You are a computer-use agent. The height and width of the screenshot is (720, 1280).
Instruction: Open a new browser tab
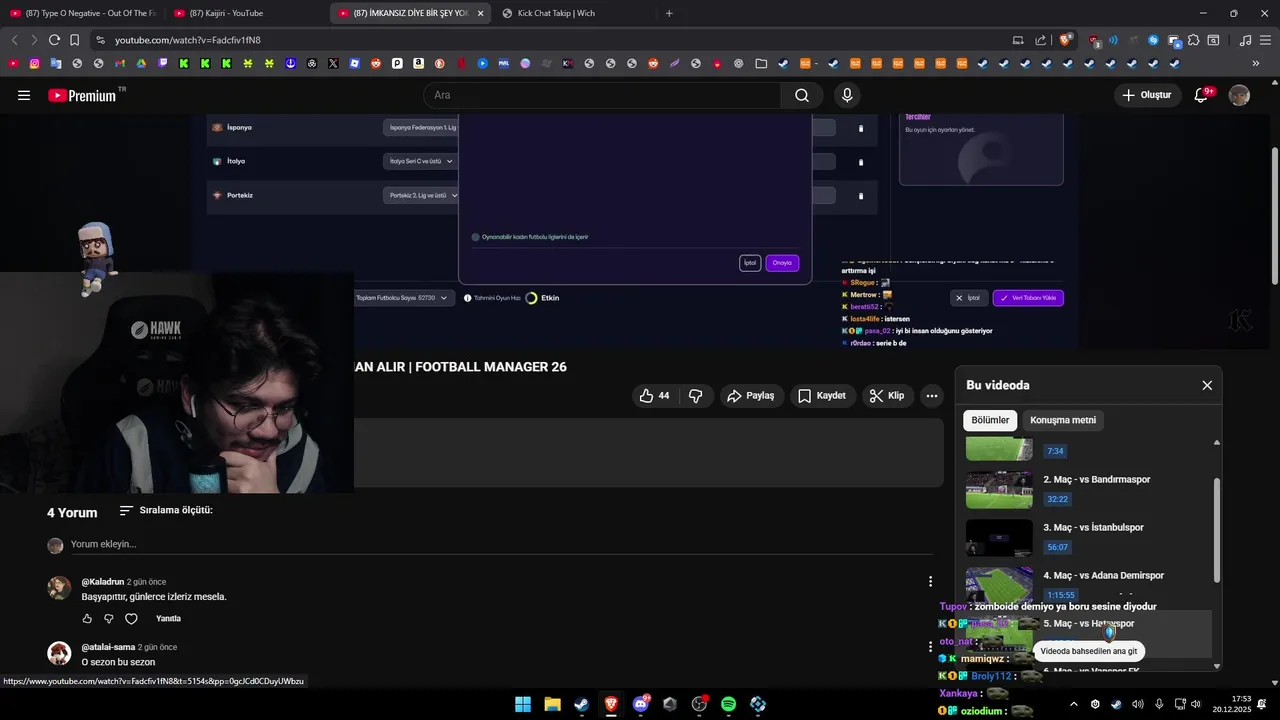(x=669, y=13)
